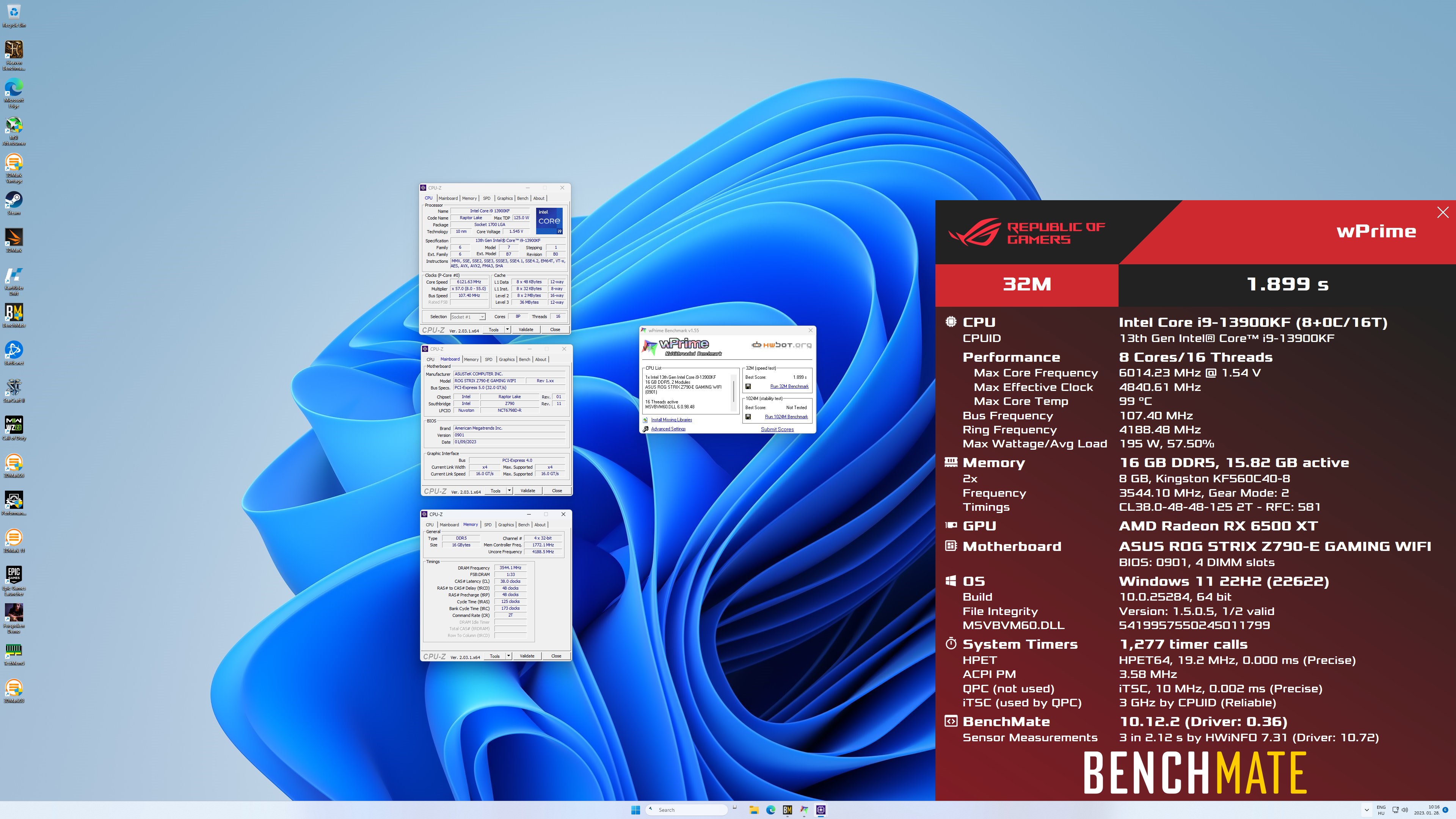
Task: Launch the MSI Afterburner desktop shortcut
Action: click(14, 131)
